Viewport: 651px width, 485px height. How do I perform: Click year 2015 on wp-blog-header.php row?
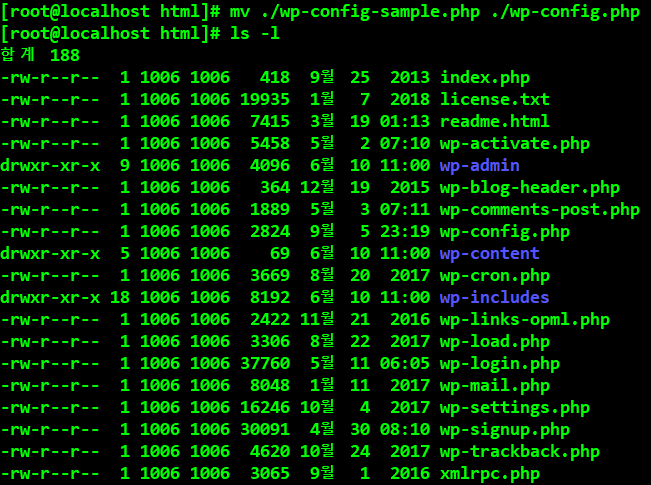point(410,188)
